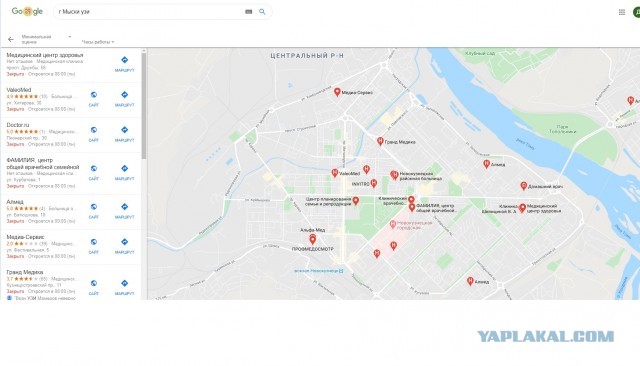Screen dimensions: 640x366
Task: Get route icon for Медиа-Сервис listing
Action: (x=124, y=242)
